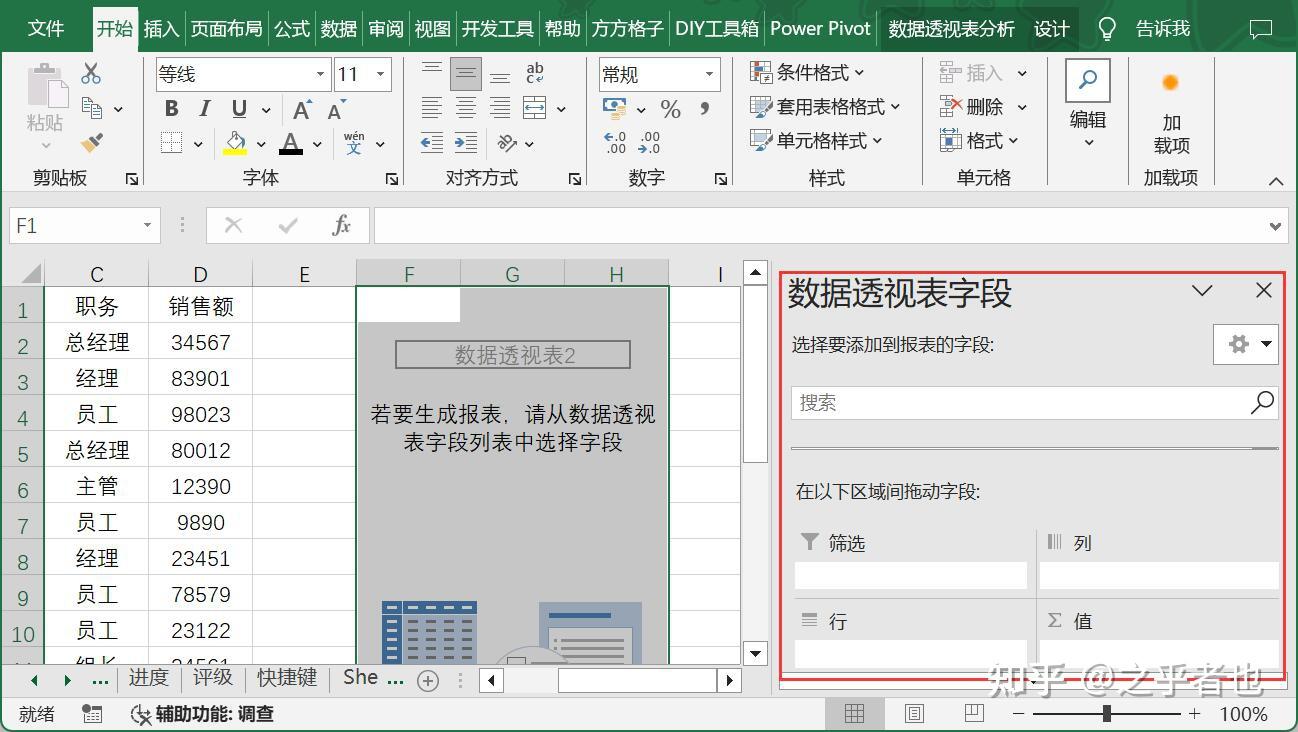
Task: Open the 插入 ribbon tab
Action: [161, 28]
